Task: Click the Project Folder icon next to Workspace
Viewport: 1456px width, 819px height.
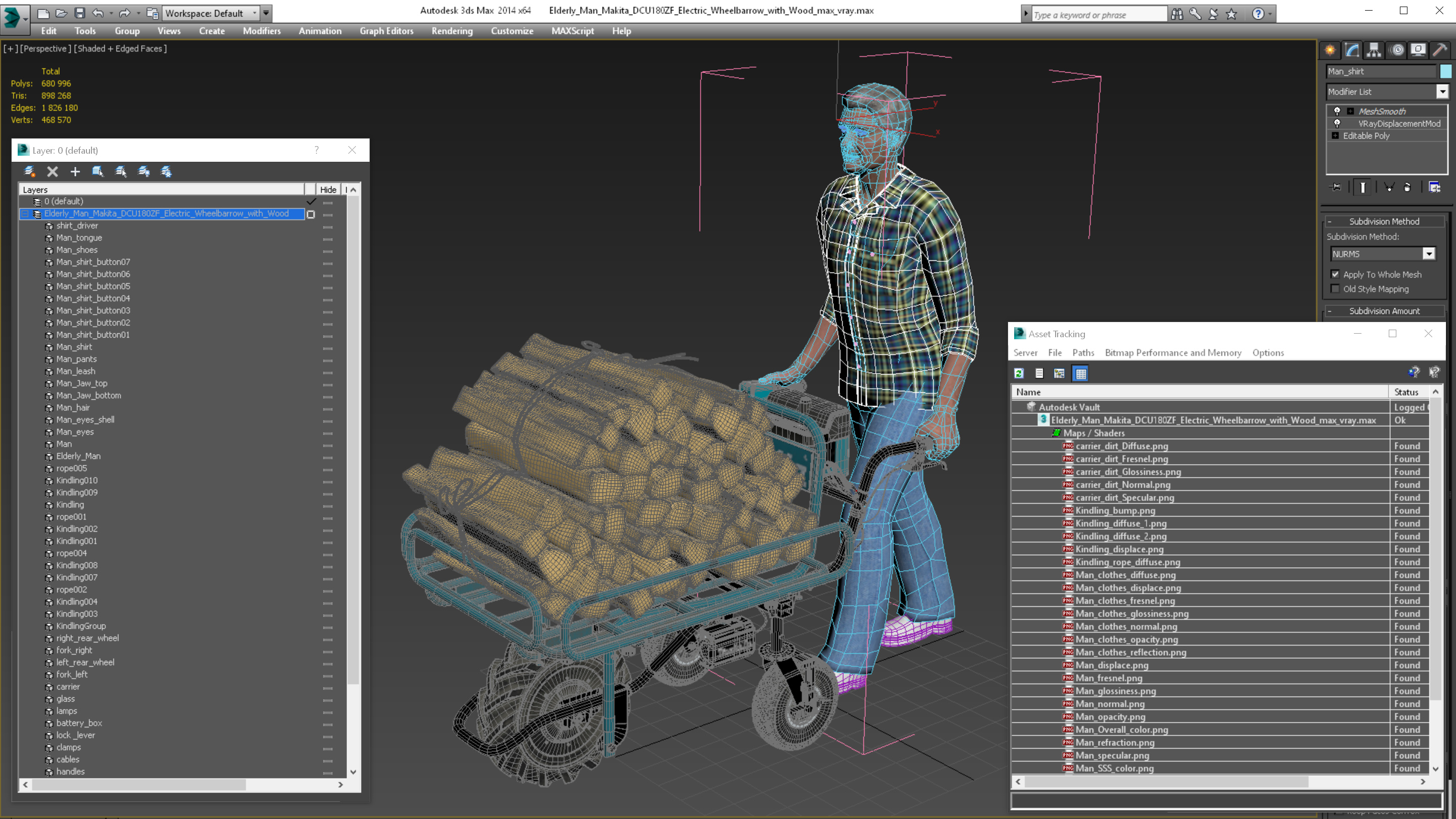Action: coord(153,13)
